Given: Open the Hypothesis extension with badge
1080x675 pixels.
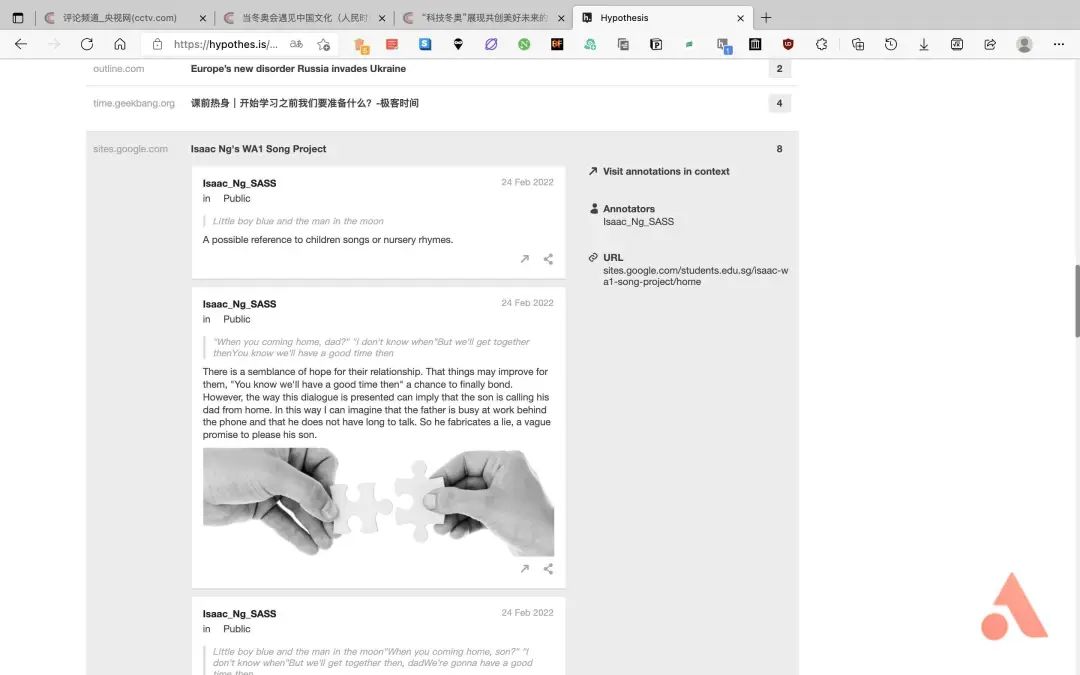Looking at the screenshot, I should 723,45.
